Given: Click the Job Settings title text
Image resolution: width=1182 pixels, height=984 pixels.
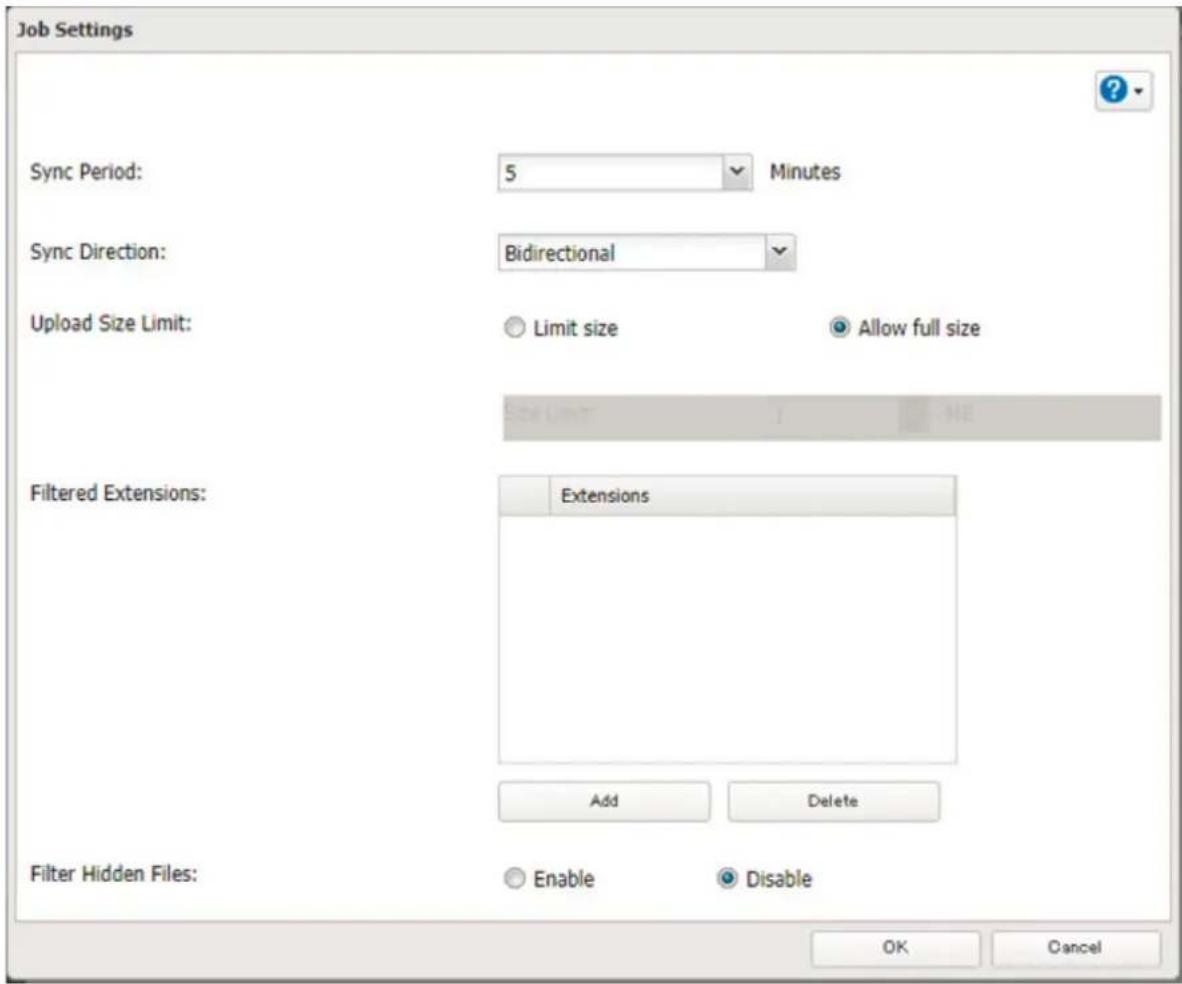Looking at the screenshot, I should [75, 30].
